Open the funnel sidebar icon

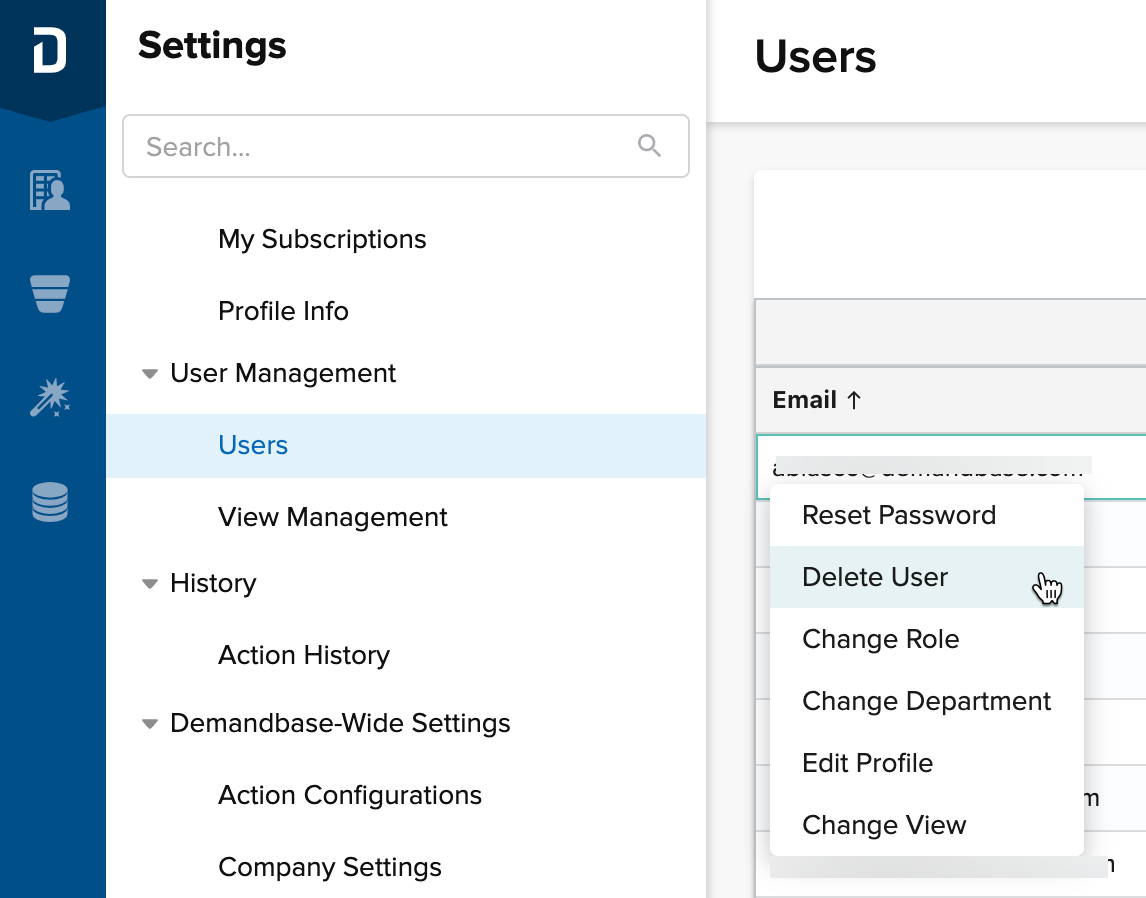click(50, 294)
